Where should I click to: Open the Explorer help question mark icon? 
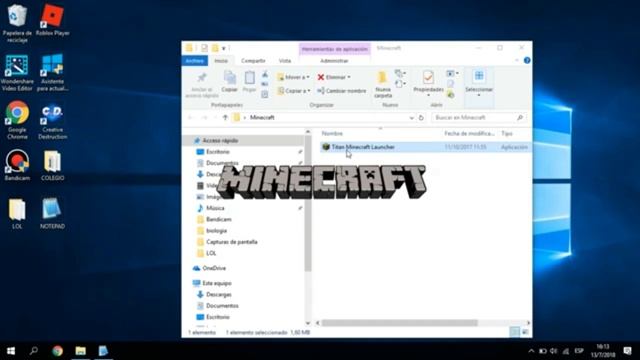click(527, 60)
